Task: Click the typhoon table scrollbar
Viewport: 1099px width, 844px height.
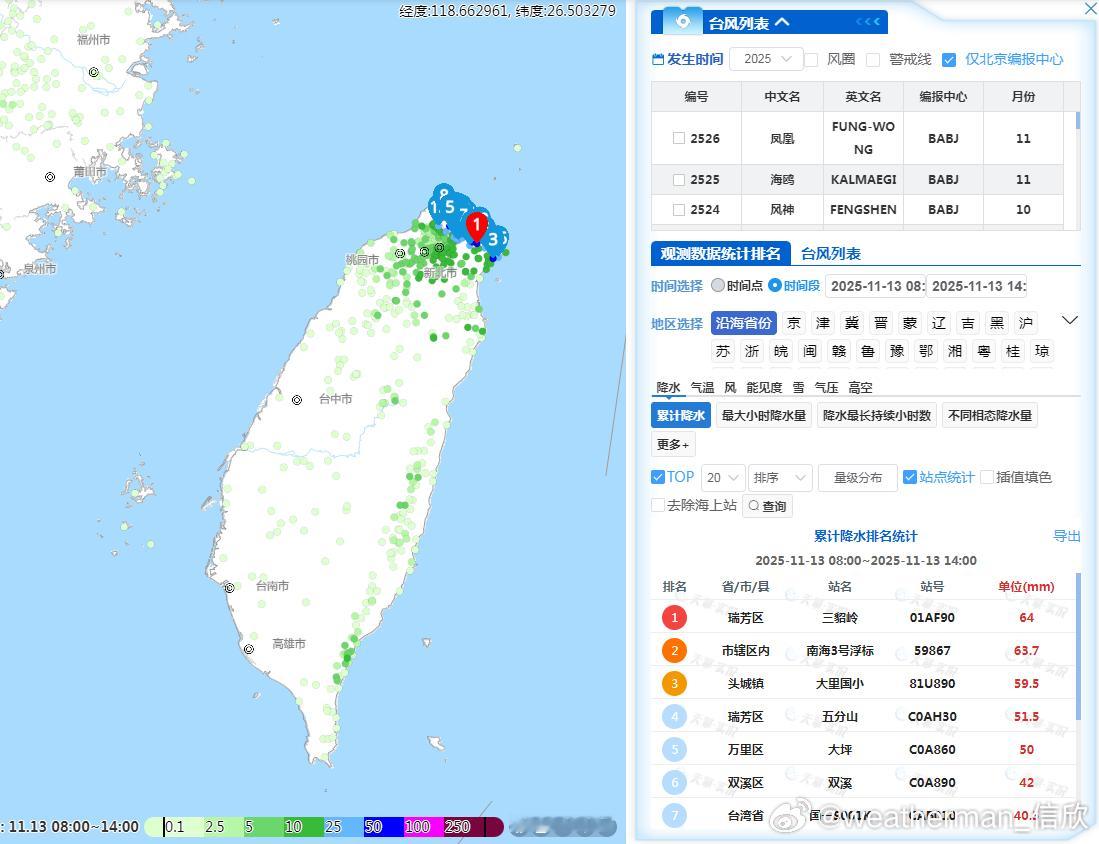Action: click(1077, 121)
